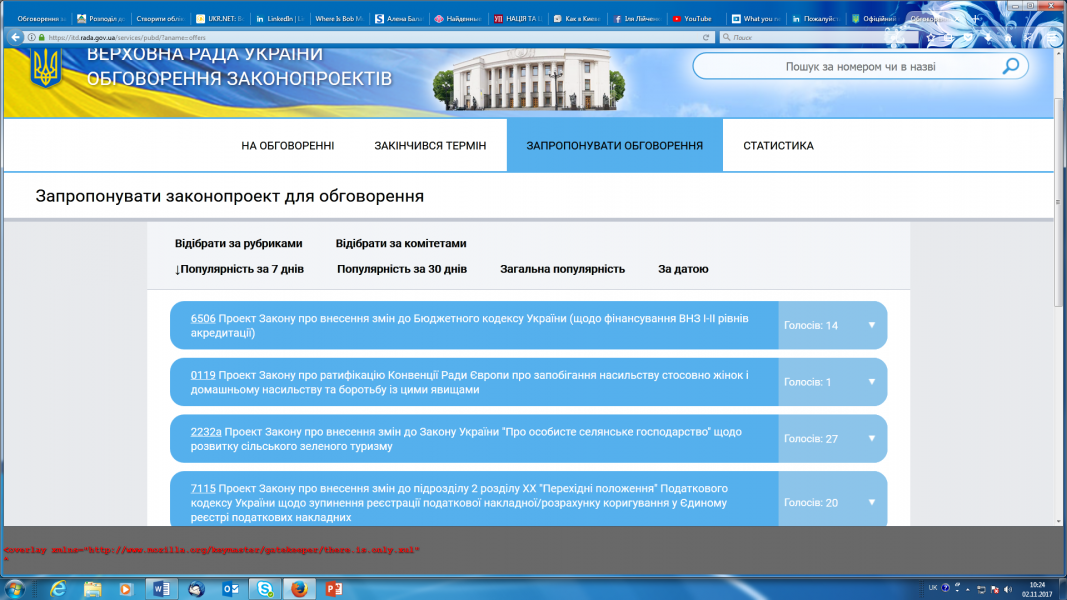Open bill number 2232a link
This screenshot has width=1067, height=600.
[206, 432]
